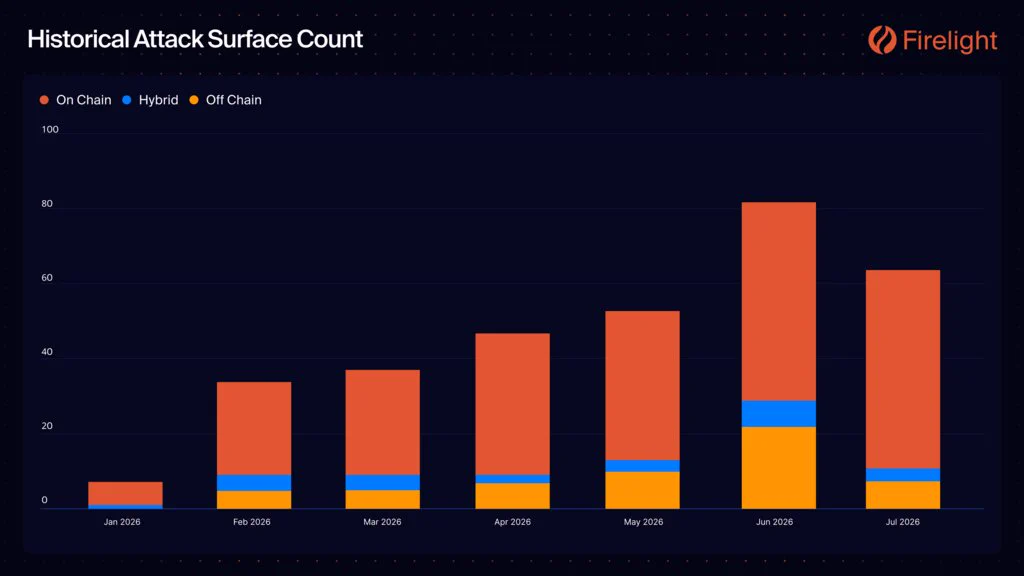
Task: Select the Apr 2026 On Chain bar segment
Action: pos(513,404)
